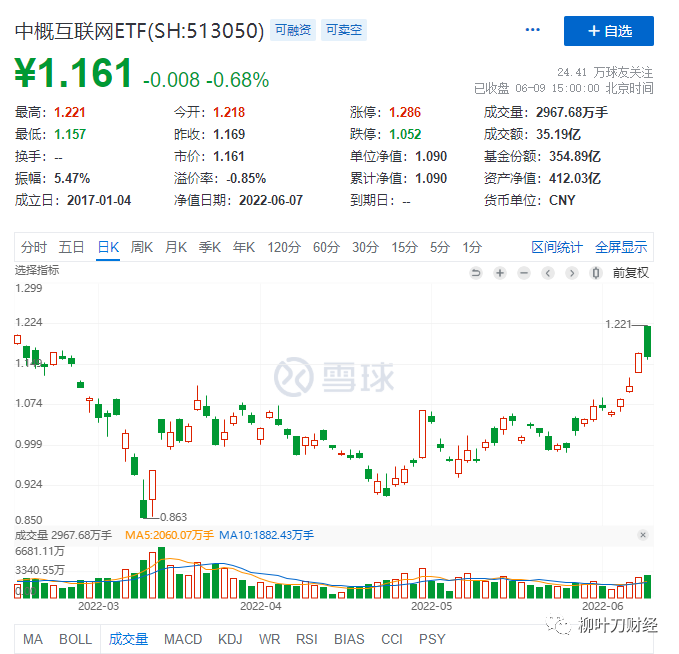679x654 pixels.
Task: Click the ETF title 中概互联网ETF(SH:513050)
Action: click(139, 31)
